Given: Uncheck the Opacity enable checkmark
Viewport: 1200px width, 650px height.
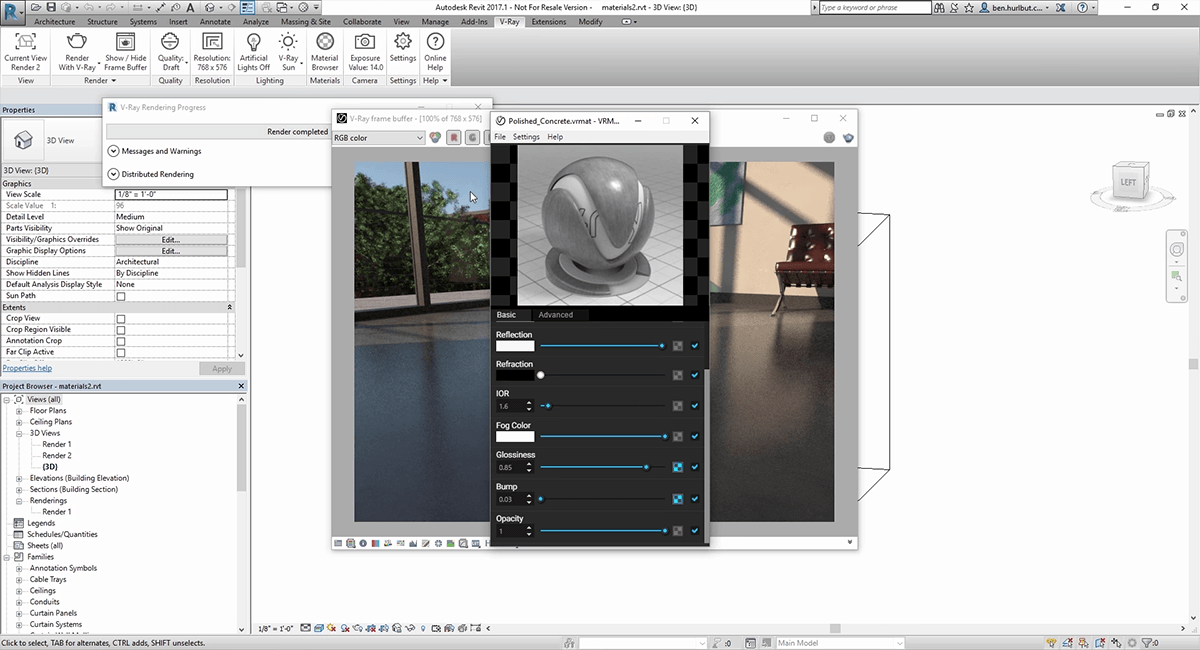Looking at the screenshot, I should pyautogui.click(x=695, y=531).
